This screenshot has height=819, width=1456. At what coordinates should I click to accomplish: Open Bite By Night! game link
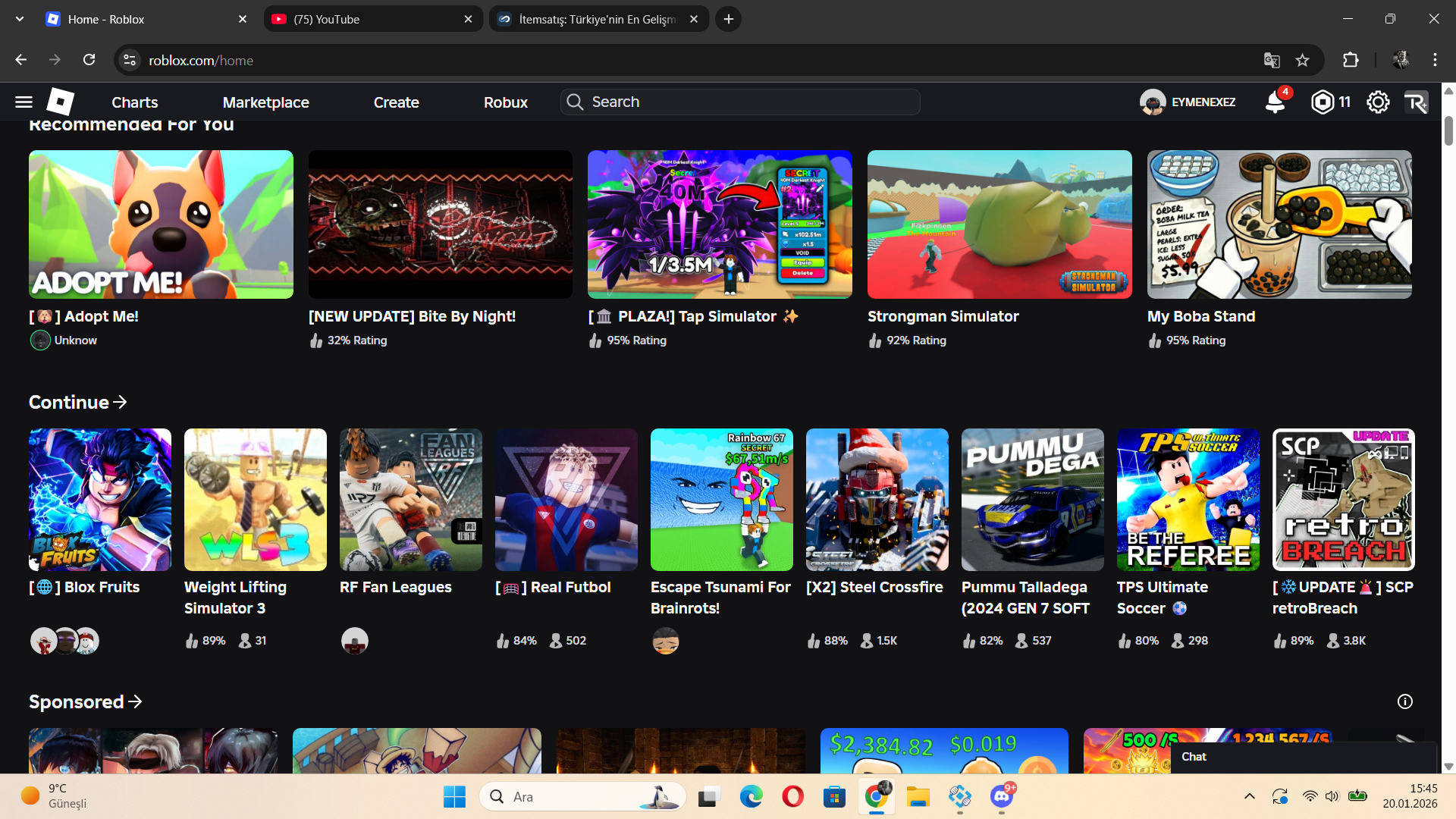click(x=413, y=316)
